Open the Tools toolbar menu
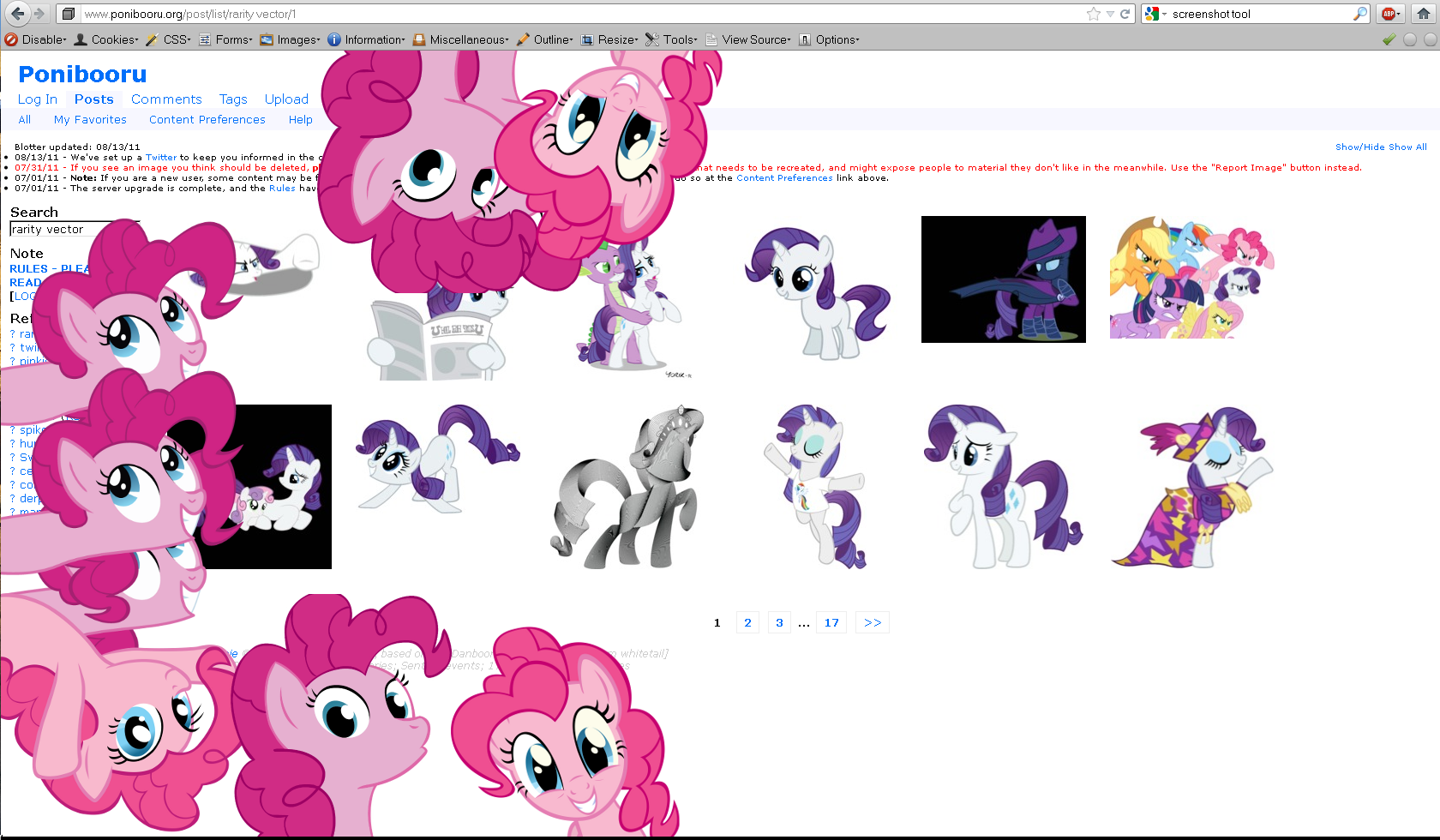The height and width of the screenshot is (840, 1440). (x=672, y=39)
